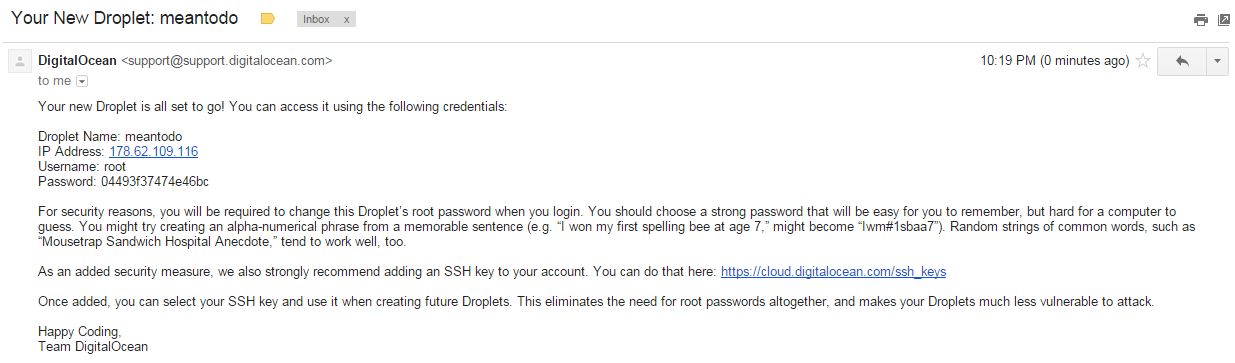
Task: Click the "Team DigitalOcean" signature
Action: tap(93, 346)
